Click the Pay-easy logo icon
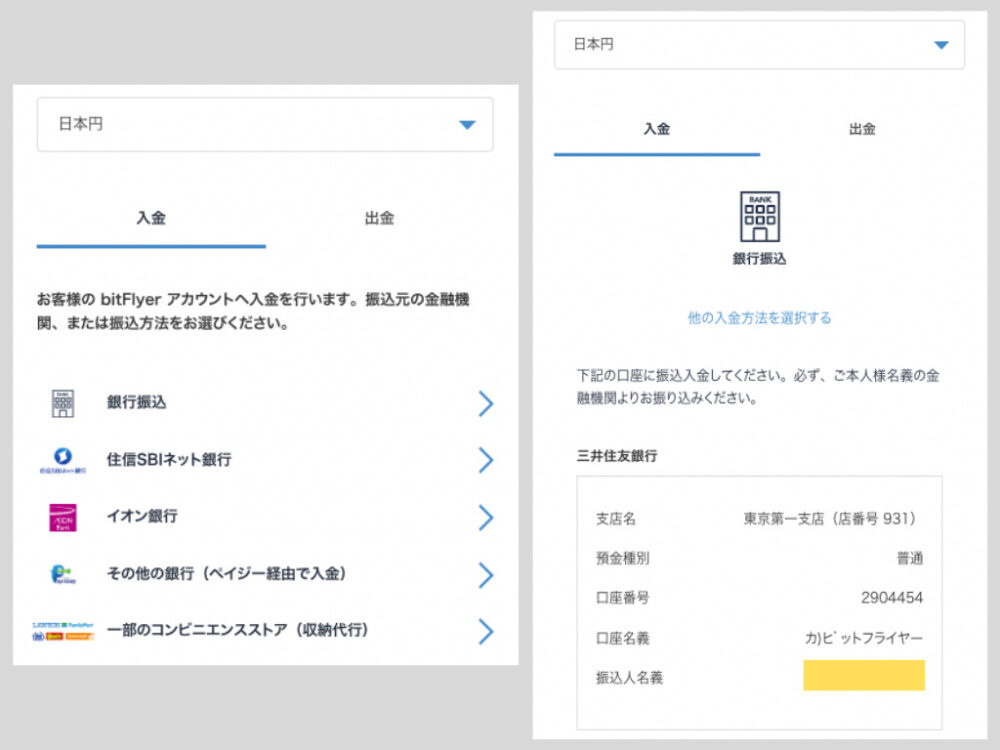 (x=62, y=574)
